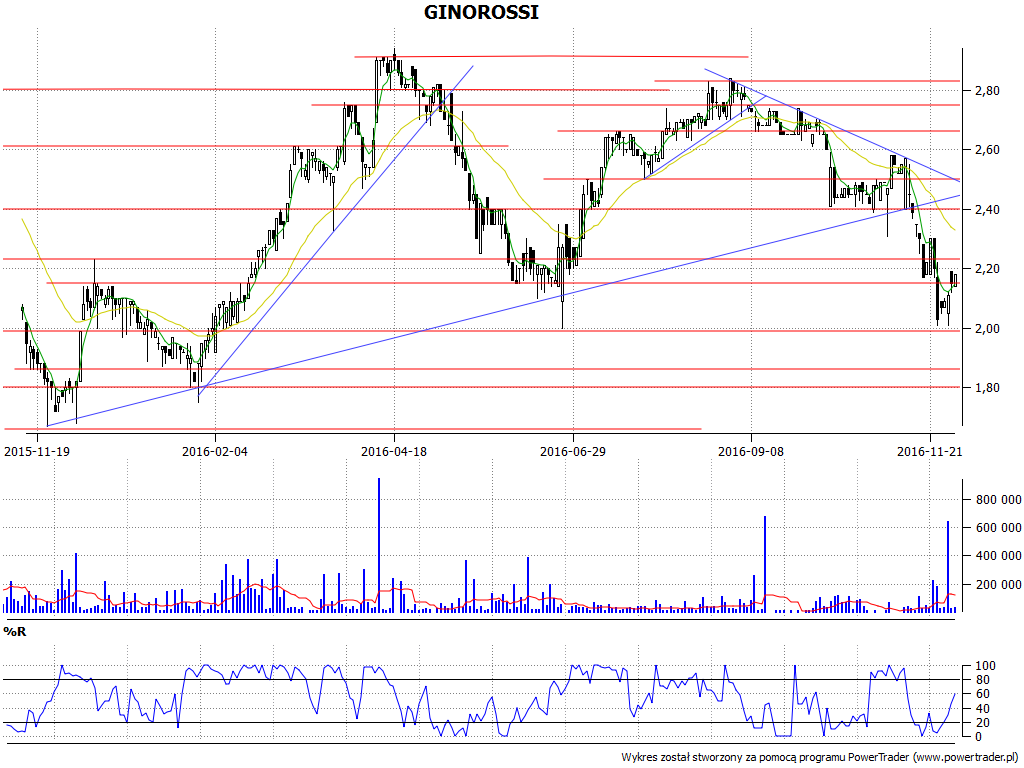
Task: Click the 80 level on %R axis
Action: (982, 680)
